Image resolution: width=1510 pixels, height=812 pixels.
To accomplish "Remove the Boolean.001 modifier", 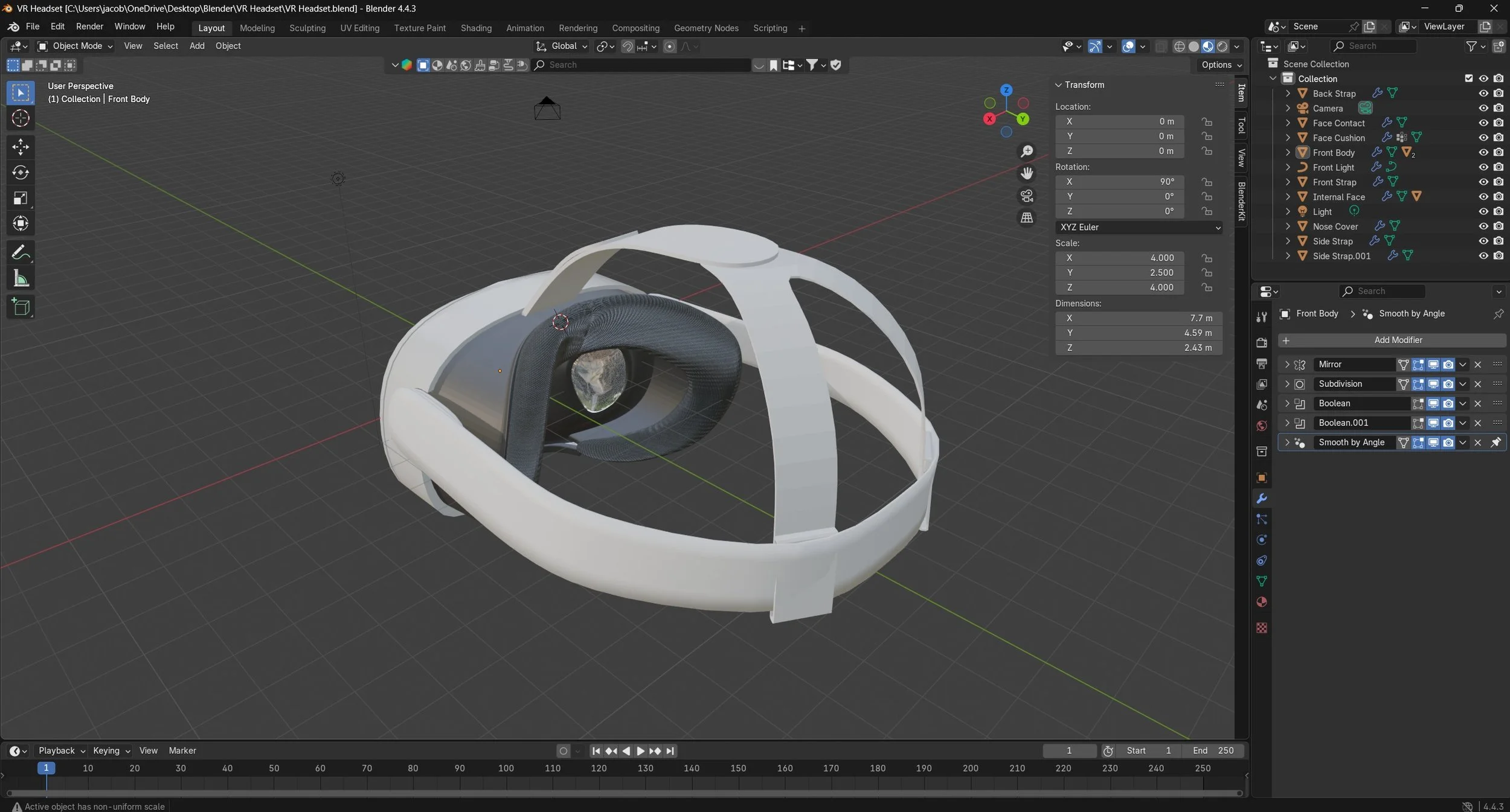I will [1478, 423].
